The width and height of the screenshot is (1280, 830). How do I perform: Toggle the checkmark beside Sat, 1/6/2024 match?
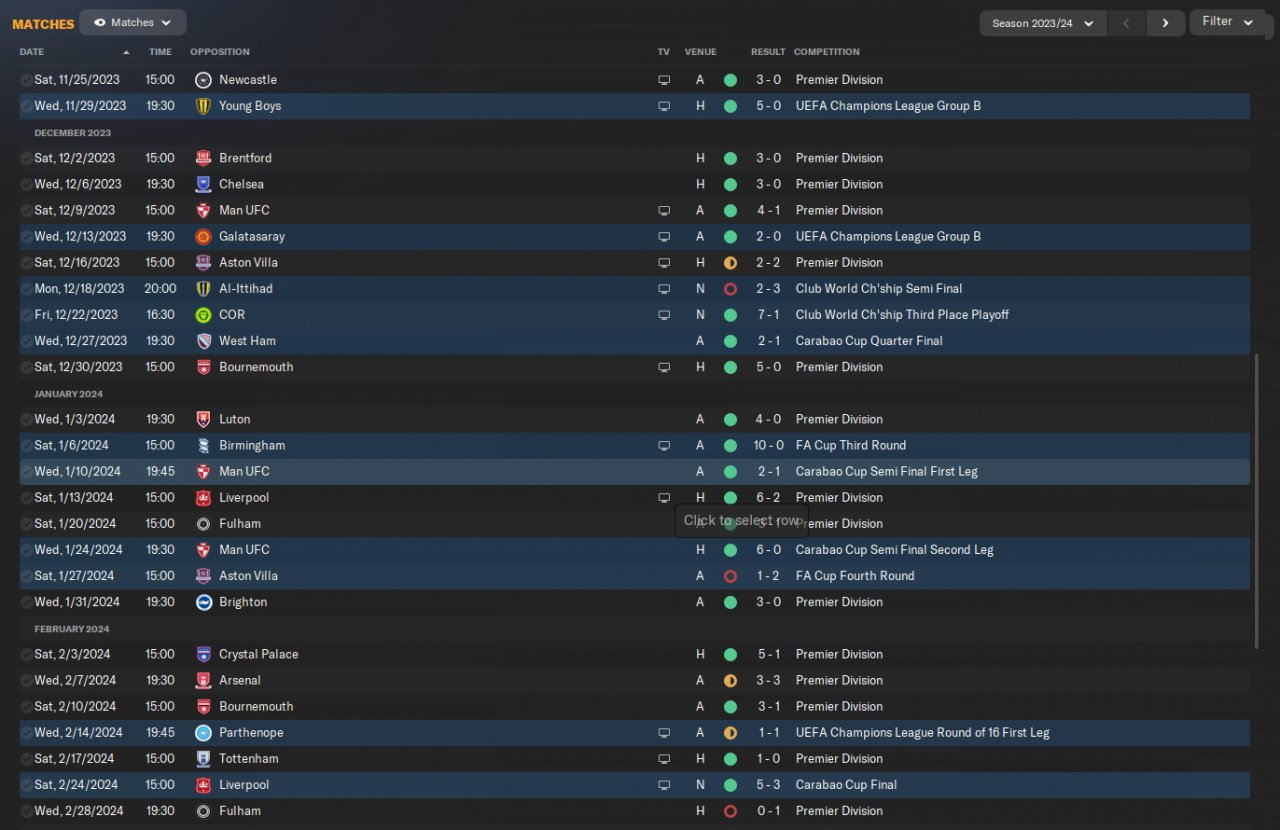click(26, 446)
